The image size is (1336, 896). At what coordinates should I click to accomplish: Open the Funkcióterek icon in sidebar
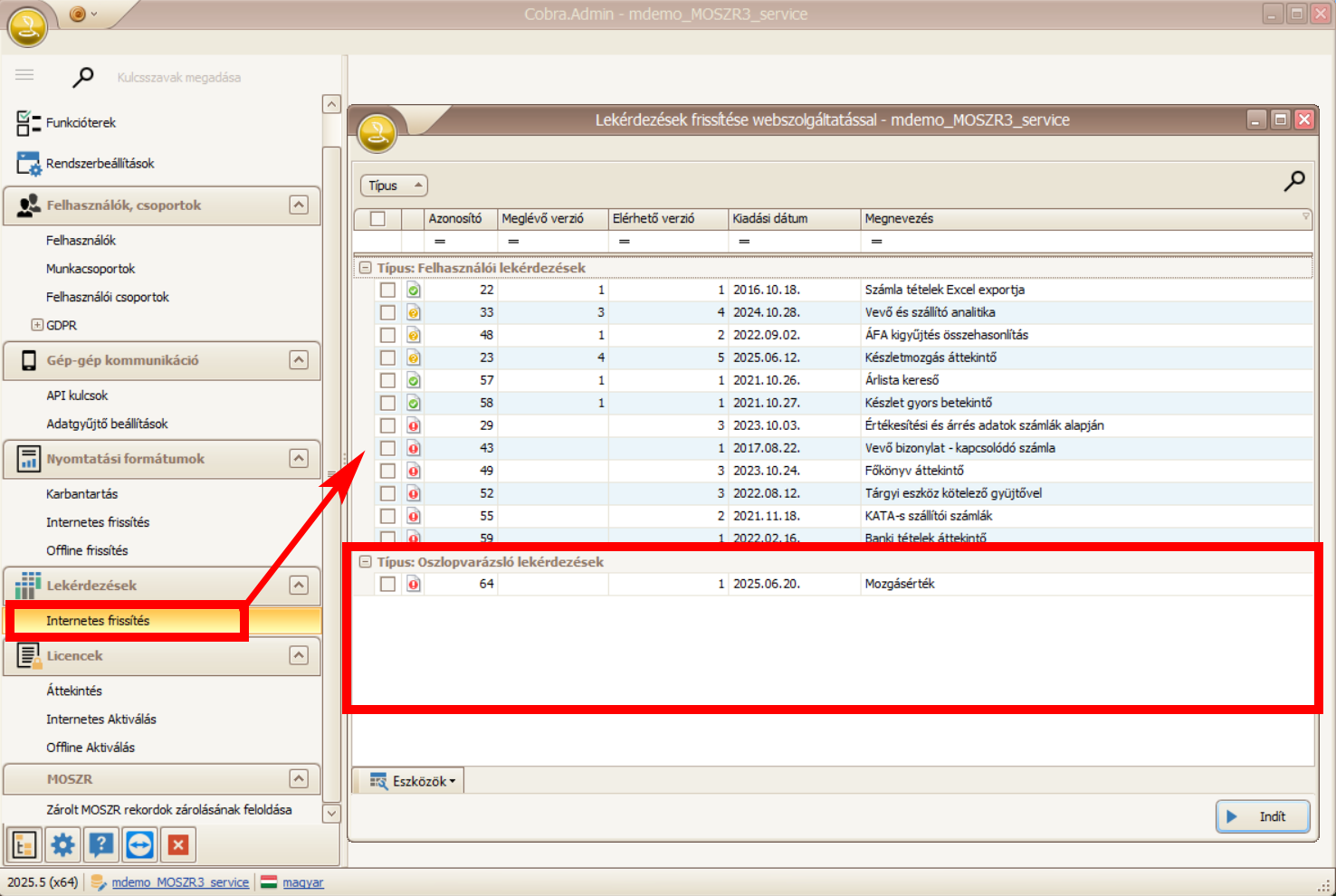28,123
